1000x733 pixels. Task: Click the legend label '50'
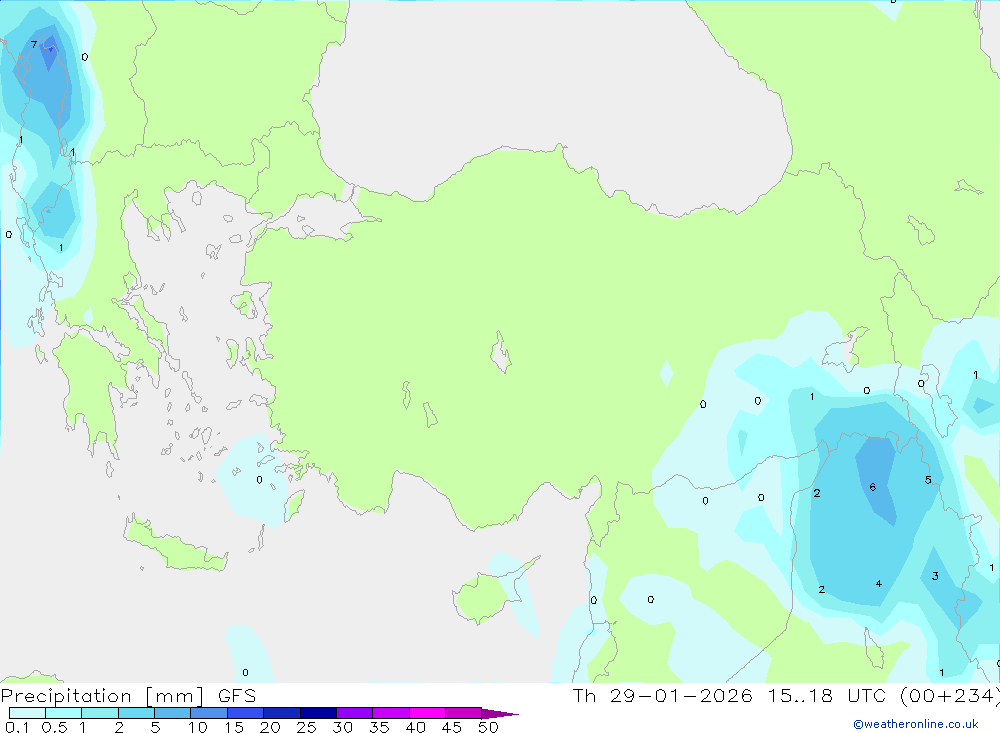(488, 727)
